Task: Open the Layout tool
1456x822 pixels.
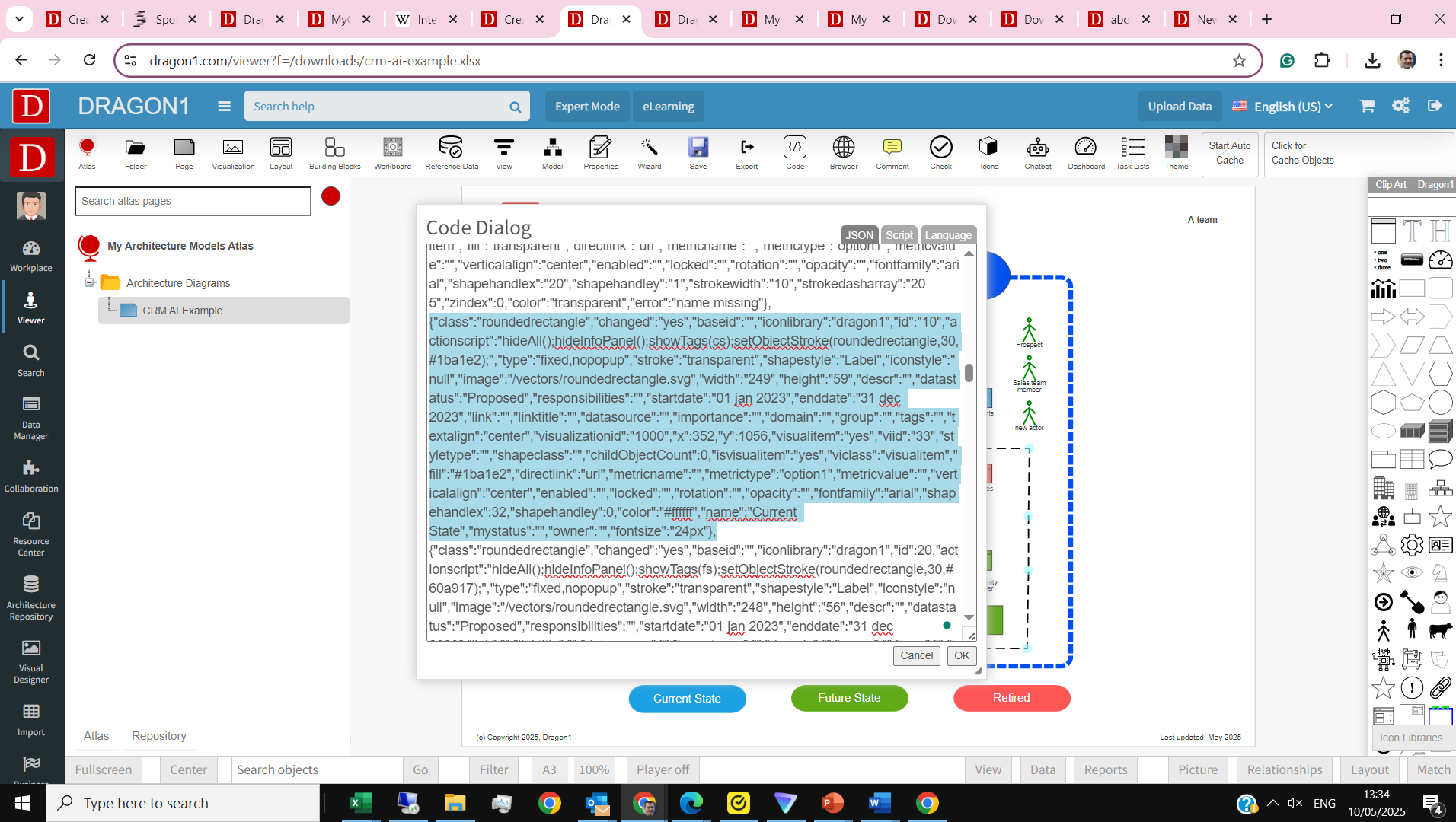Action: click(281, 153)
